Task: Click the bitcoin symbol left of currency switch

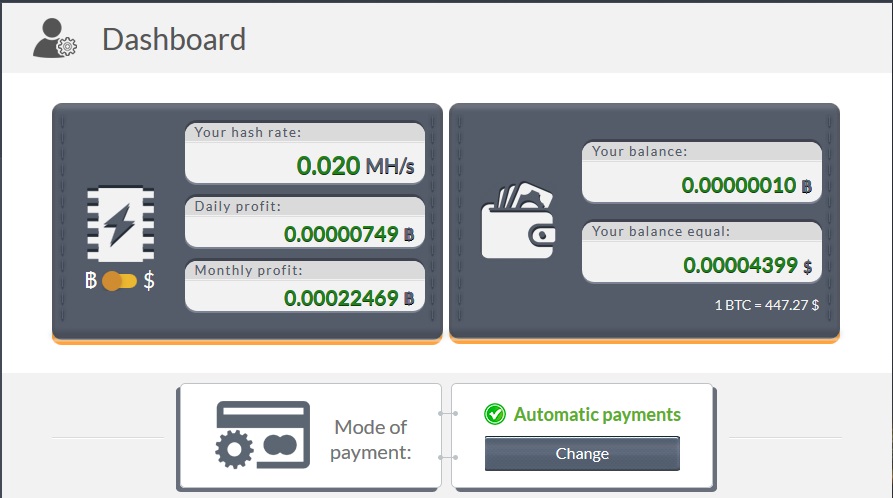Action: pos(91,281)
